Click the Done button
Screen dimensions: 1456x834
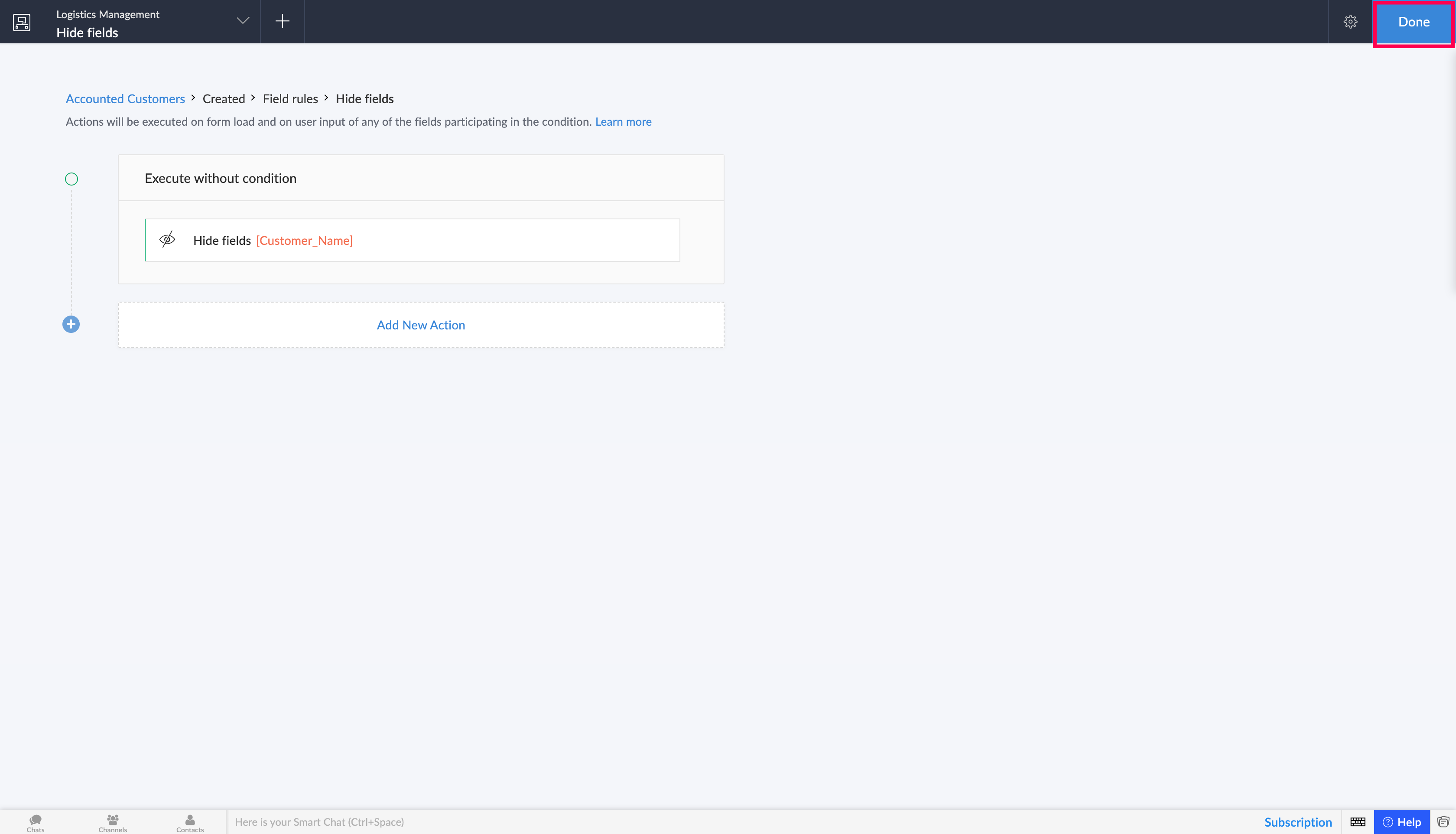coord(1414,22)
